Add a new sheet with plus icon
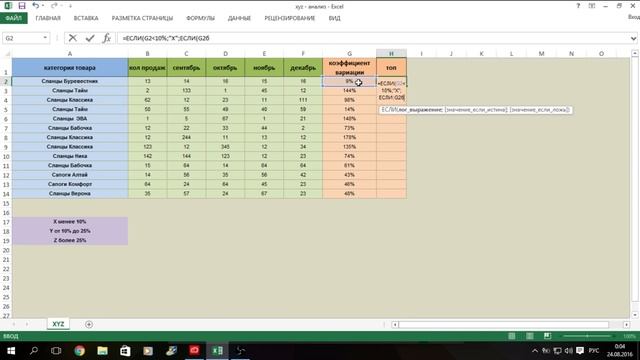This screenshot has height=360, width=640. click(89, 324)
